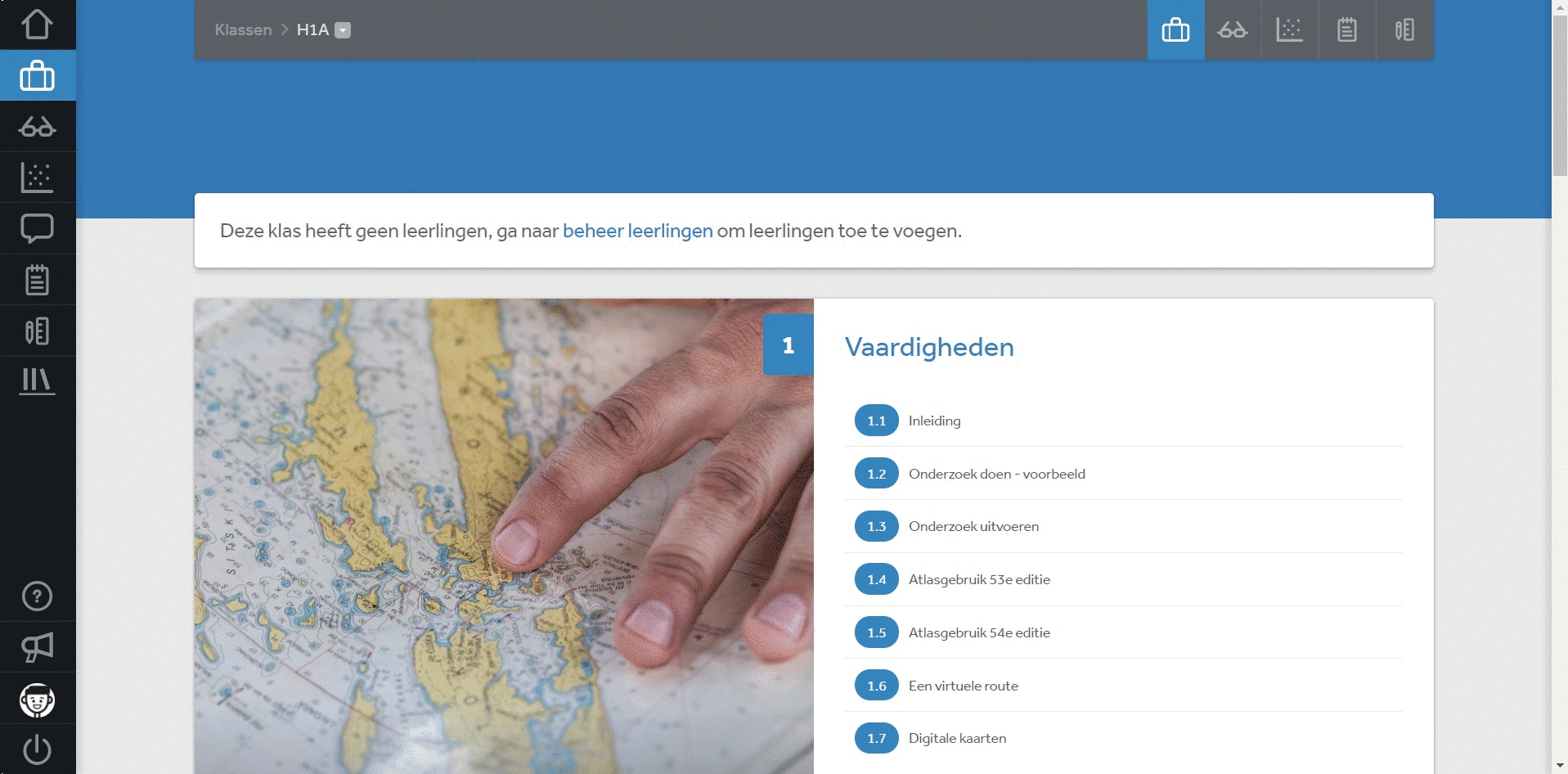This screenshot has height=774, width=1568.
Task: Open the Vaardigheden chapter title
Action: tap(929, 347)
